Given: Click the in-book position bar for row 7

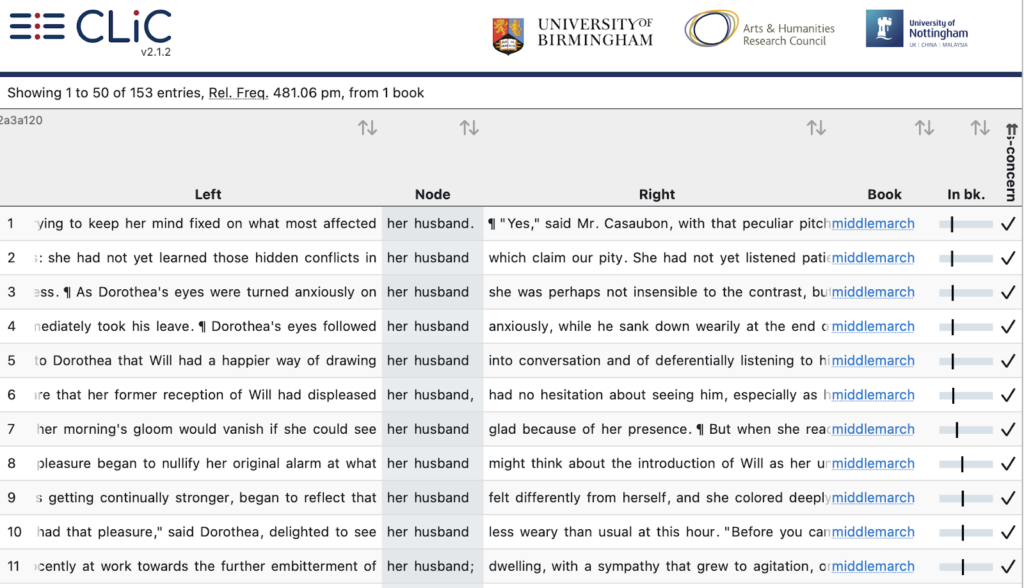Looking at the screenshot, I should click(x=965, y=429).
